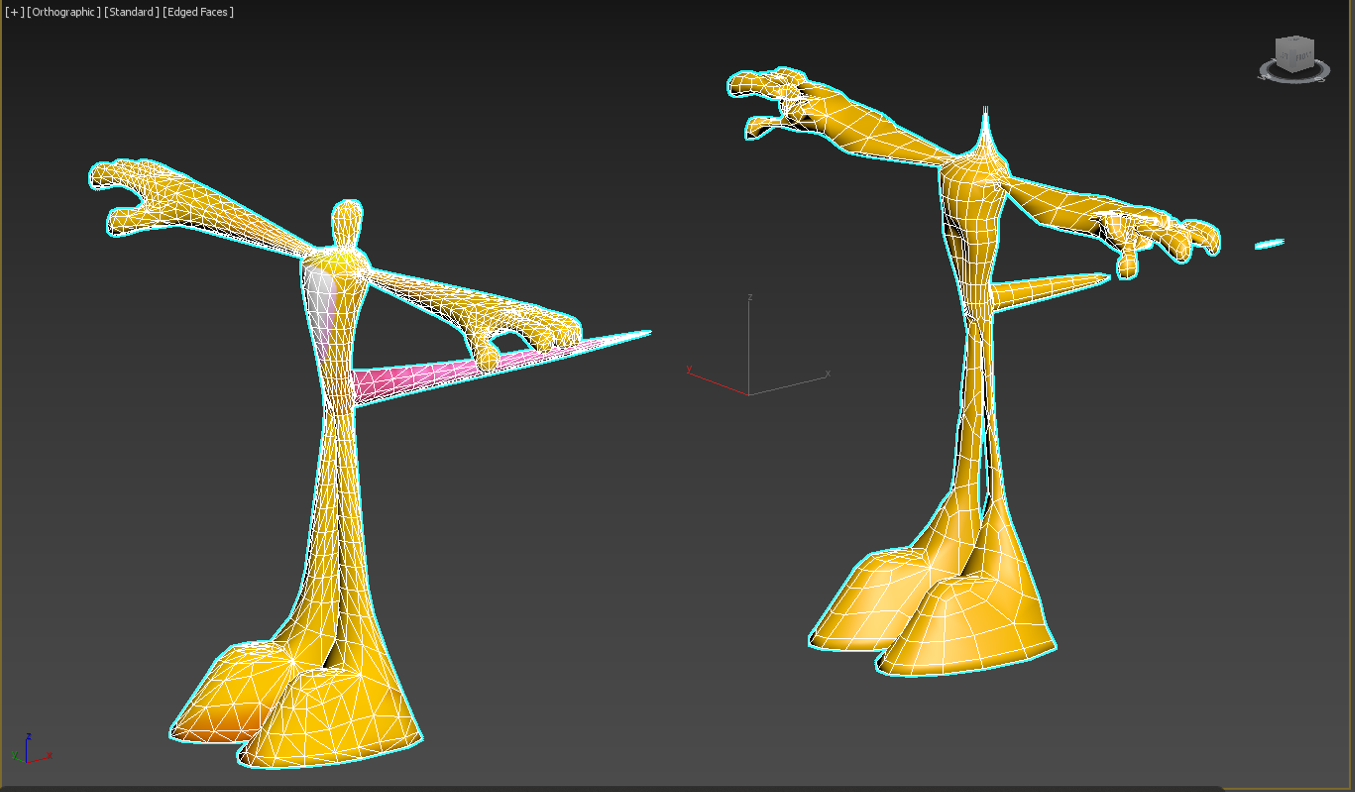The image size is (1355, 792).
Task: Click the top face of the ViewCube
Action: click(x=1295, y=40)
